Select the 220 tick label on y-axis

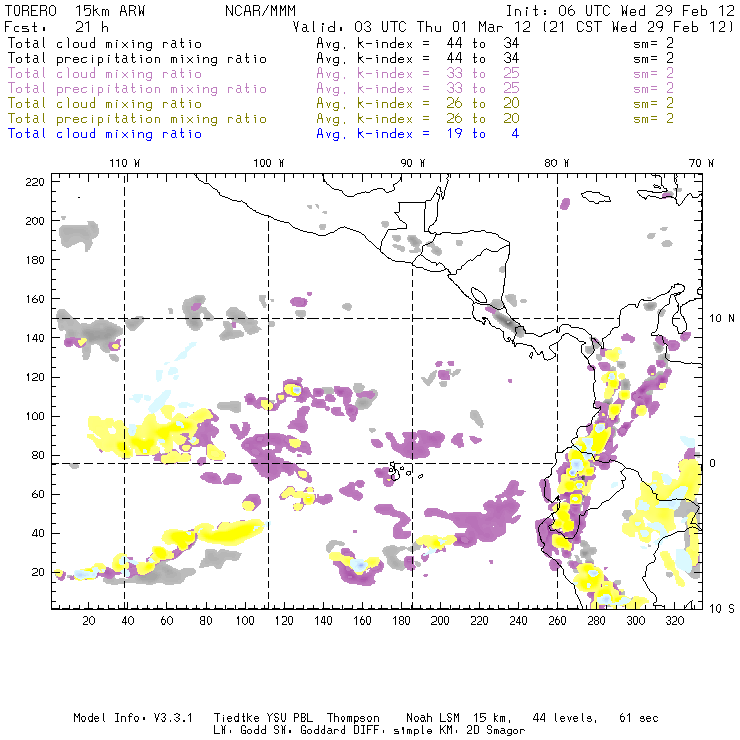tap(36, 182)
